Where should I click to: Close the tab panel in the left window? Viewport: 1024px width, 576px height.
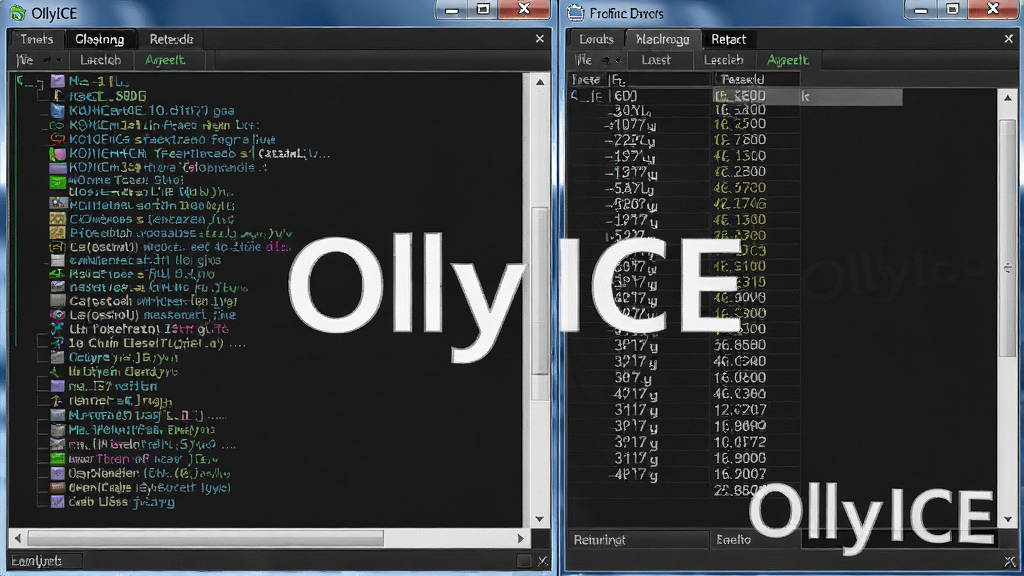pos(539,39)
